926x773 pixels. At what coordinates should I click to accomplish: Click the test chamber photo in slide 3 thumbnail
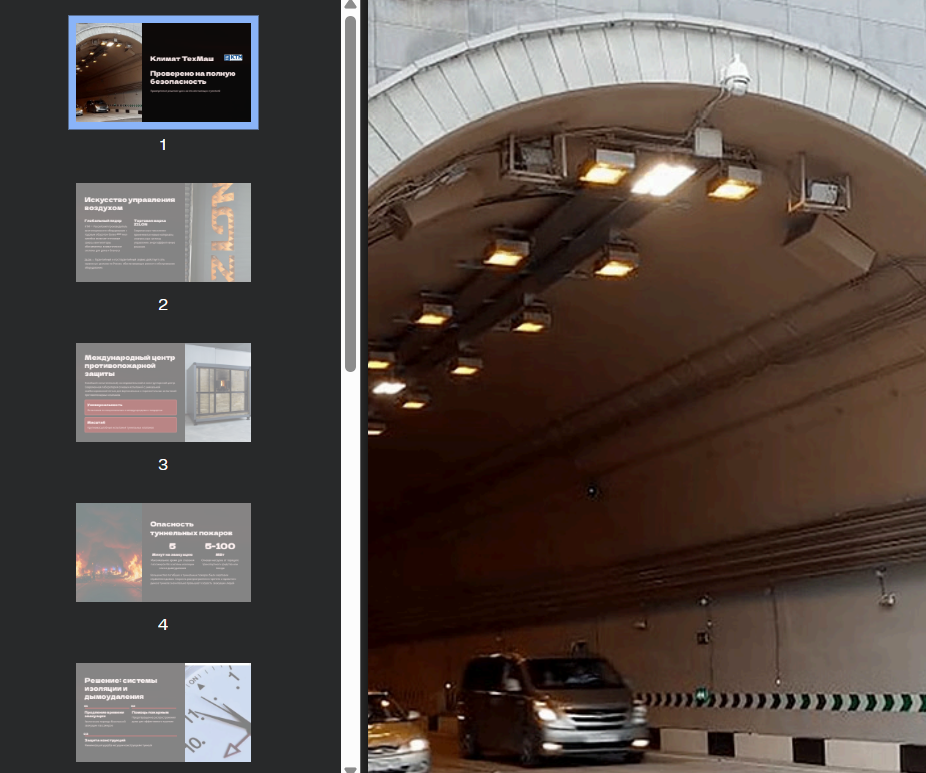coord(218,390)
